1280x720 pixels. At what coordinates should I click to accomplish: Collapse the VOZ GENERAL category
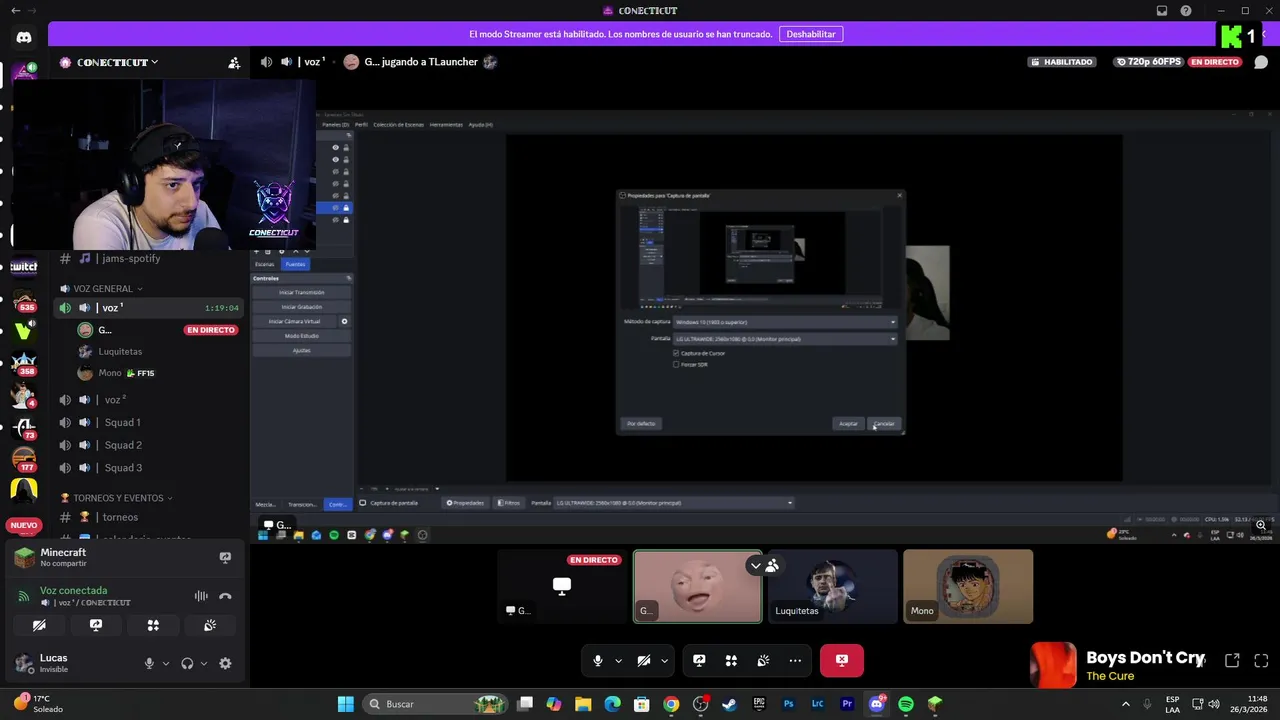pos(102,288)
